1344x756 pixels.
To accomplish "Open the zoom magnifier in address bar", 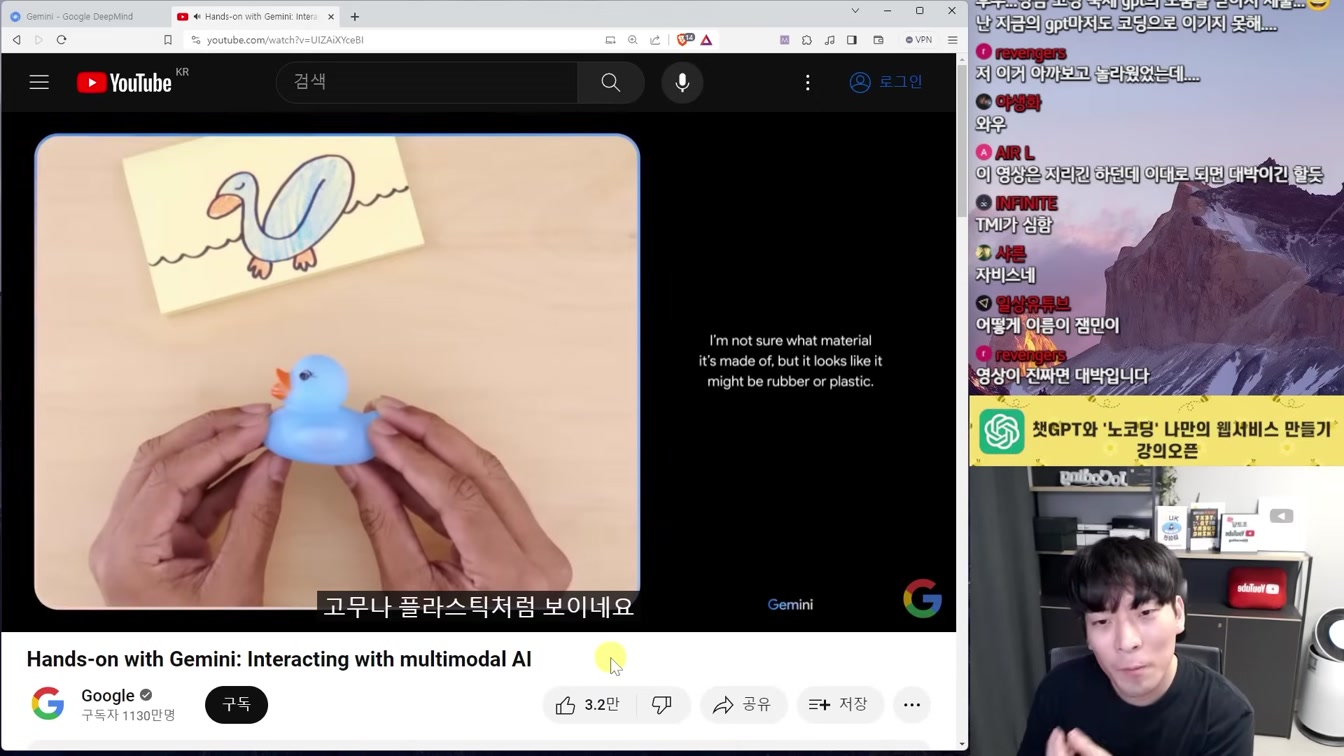I will click(632, 40).
